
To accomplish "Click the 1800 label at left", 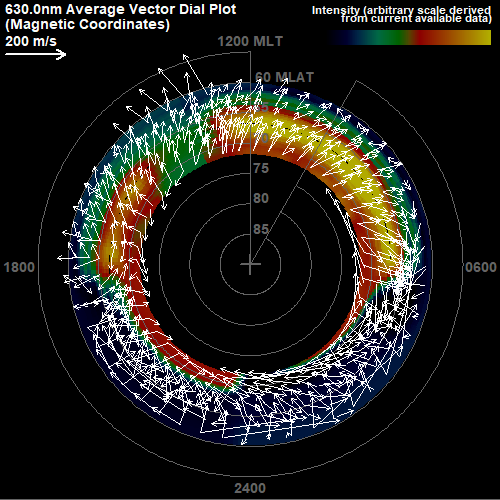I will click(x=19, y=267).
